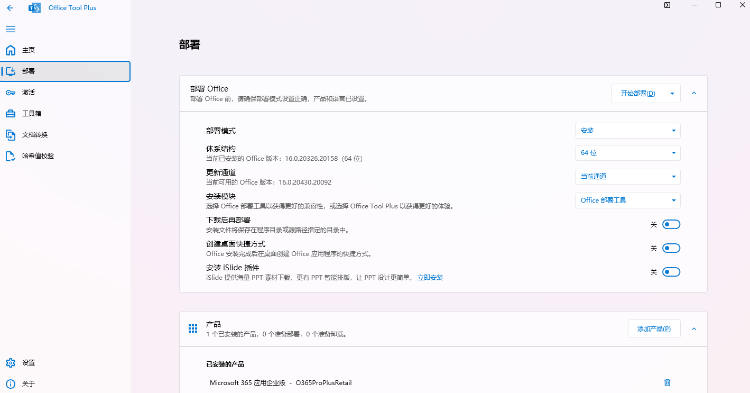Click the 已安装的产品 subheading
Image resolution: width=750 pixels, height=393 pixels.
pos(225,364)
